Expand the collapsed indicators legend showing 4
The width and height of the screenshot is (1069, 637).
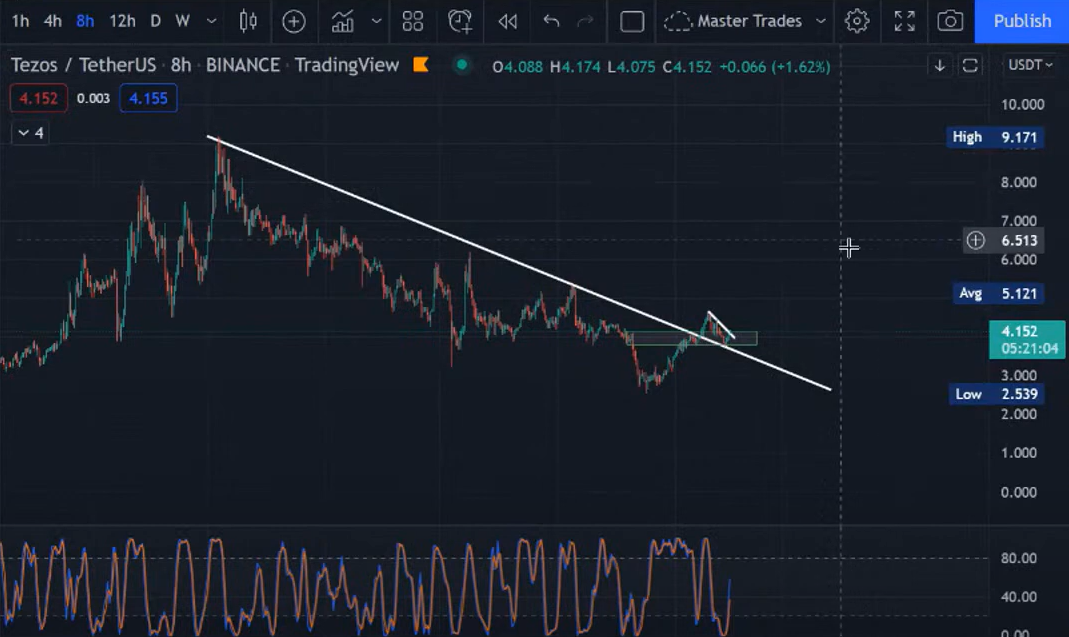[30, 133]
